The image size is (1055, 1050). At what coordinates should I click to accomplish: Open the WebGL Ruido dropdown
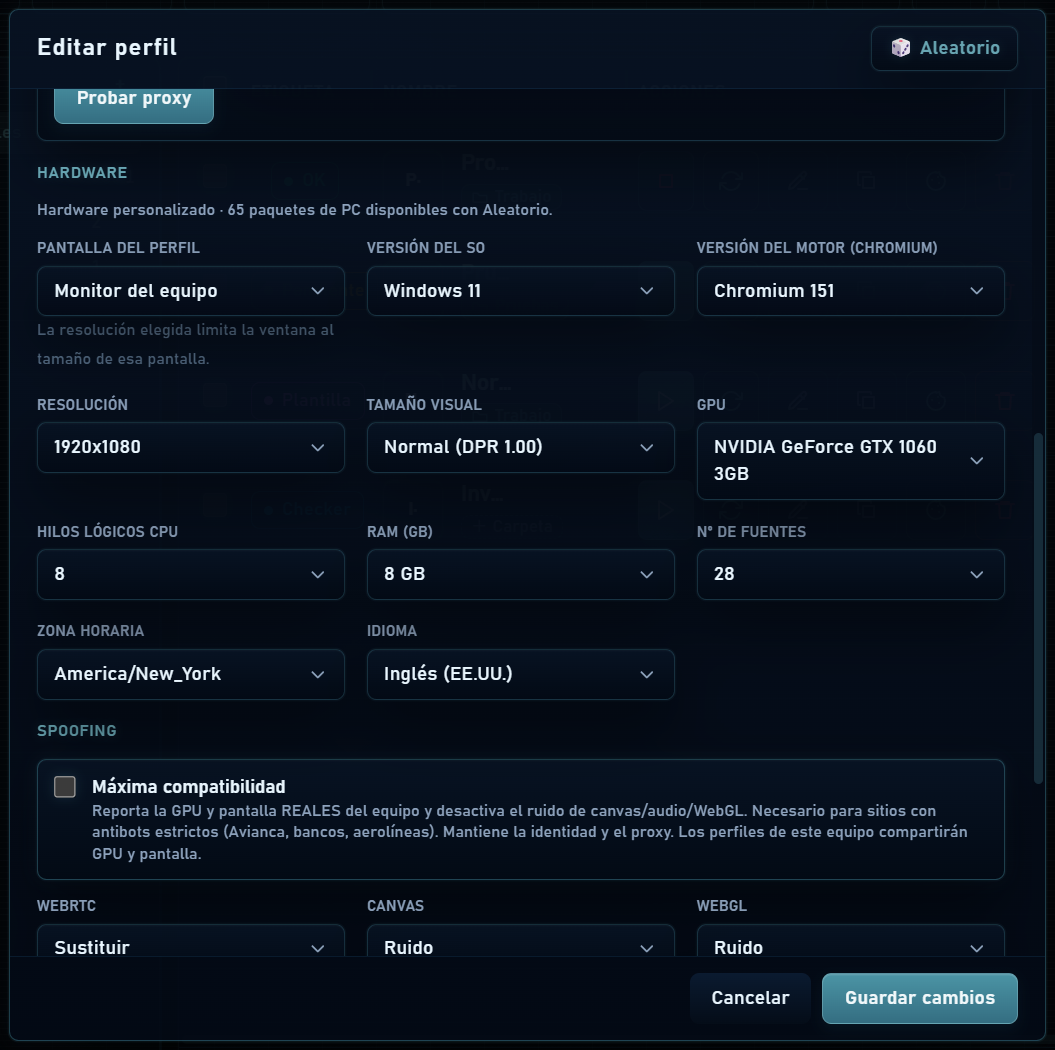click(x=850, y=942)
